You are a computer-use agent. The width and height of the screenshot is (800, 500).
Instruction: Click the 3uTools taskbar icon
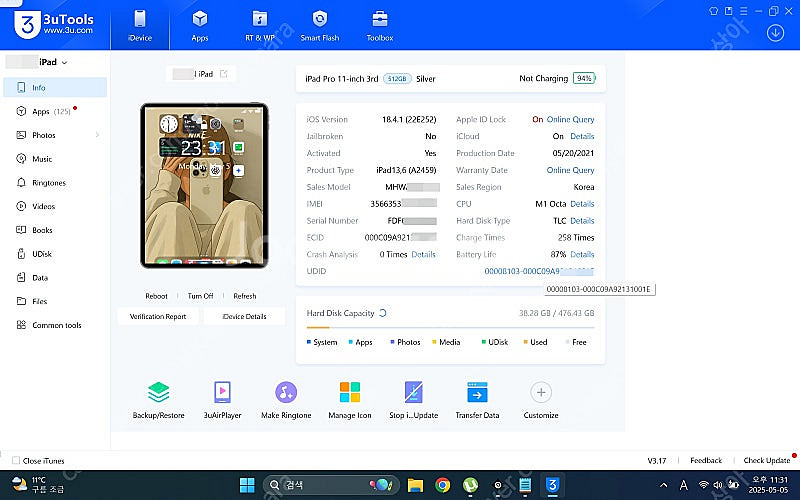[x=553, y=485]
